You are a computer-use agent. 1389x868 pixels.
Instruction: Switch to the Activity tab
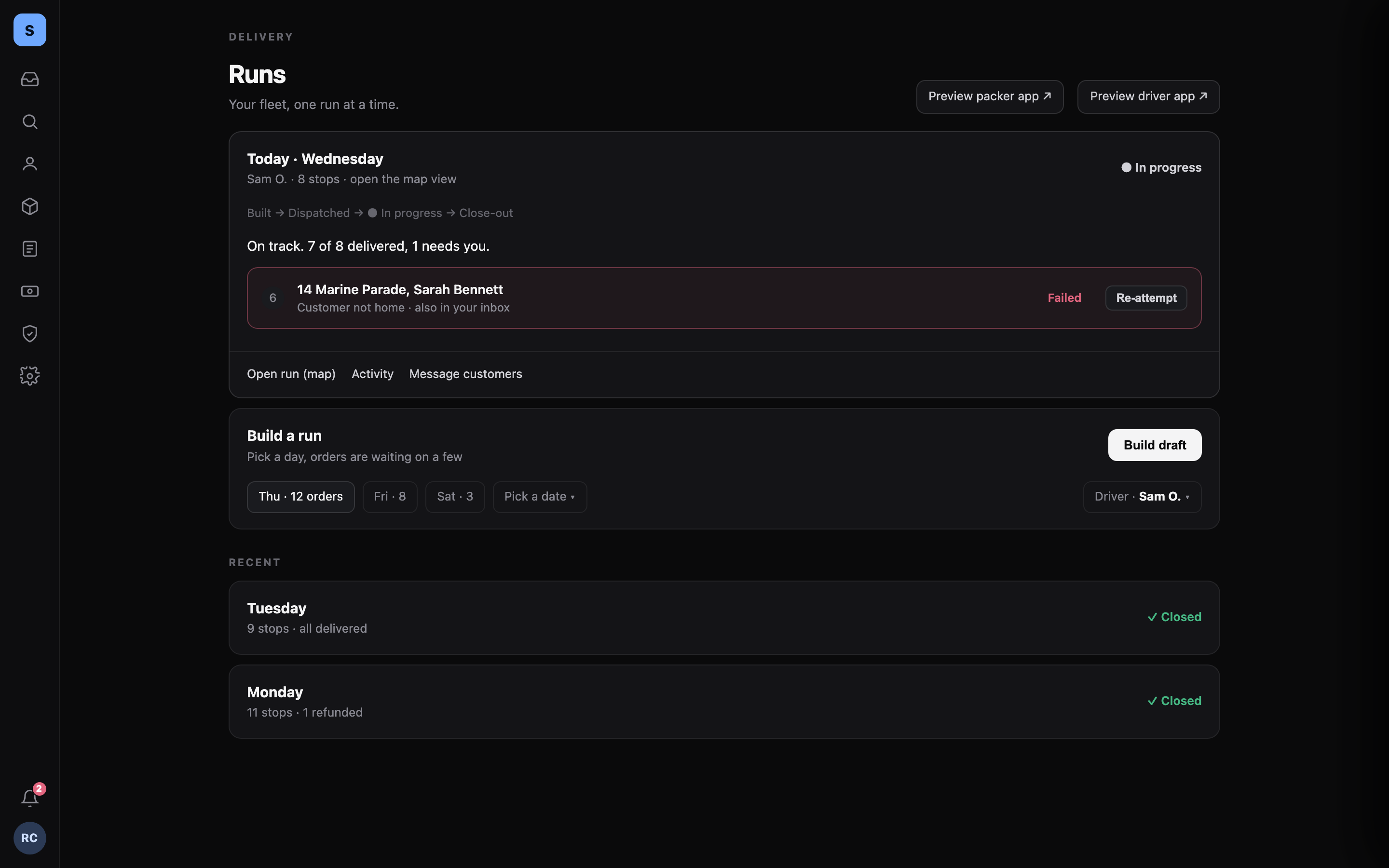coord(372,374)
